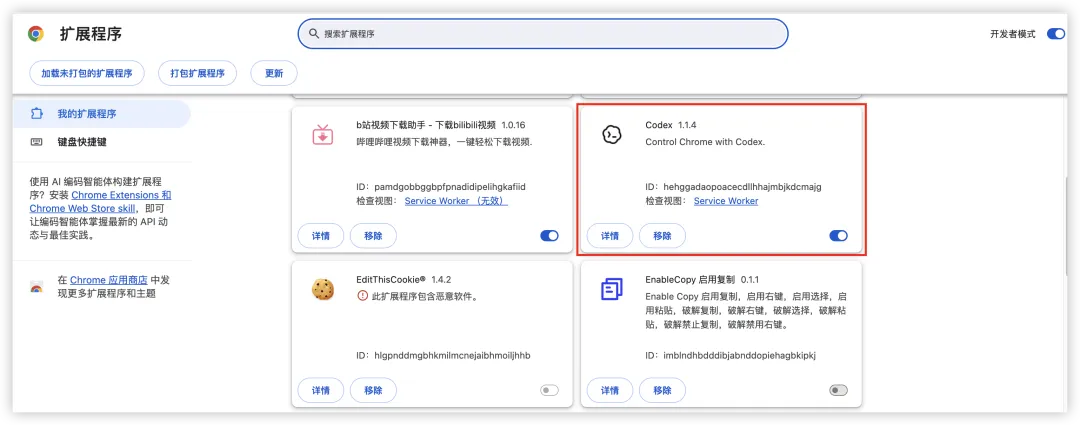Disable the bilibili download helper toggle
This screenshot has height=425, width=1080.
point(549,236)
